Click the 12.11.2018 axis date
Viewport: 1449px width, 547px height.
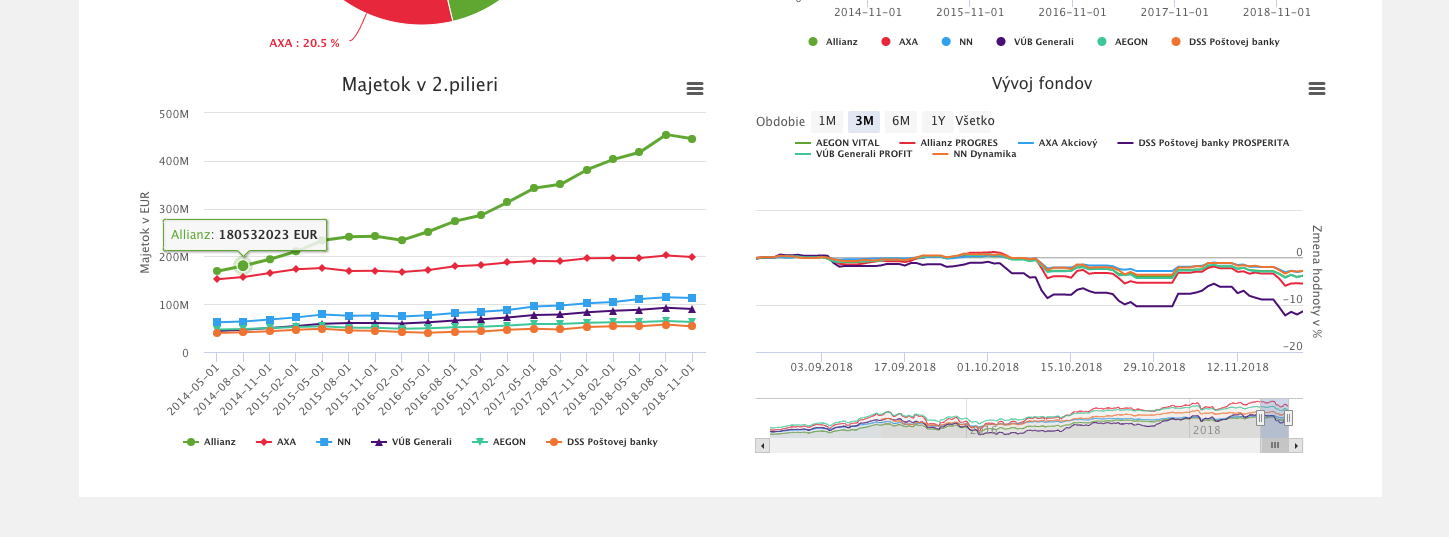pyautogui.click(x=1237, y=367)
